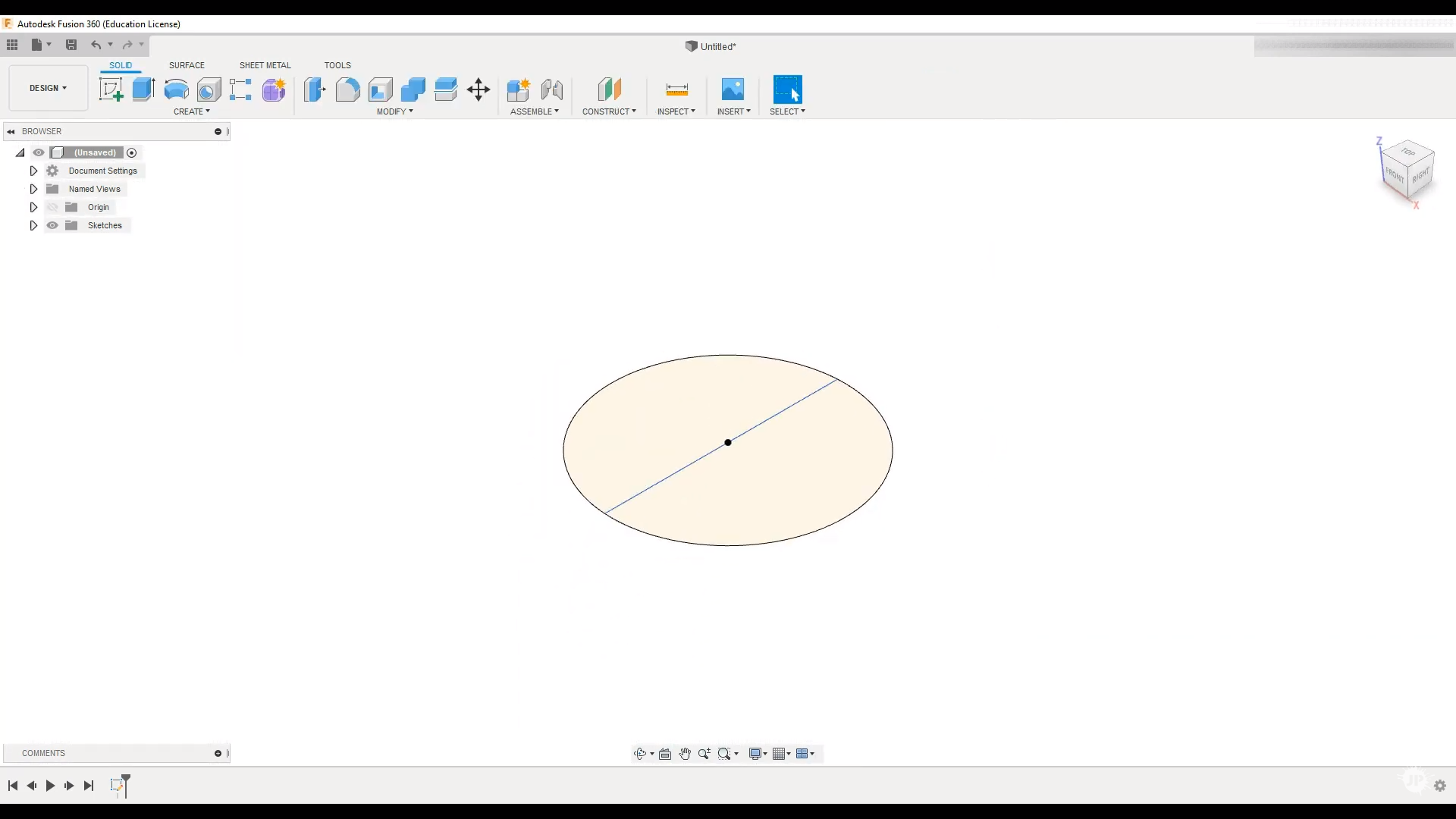Switch to the SURFACE tab
Screen dimensions: 1456x819
tap(187, 65)
